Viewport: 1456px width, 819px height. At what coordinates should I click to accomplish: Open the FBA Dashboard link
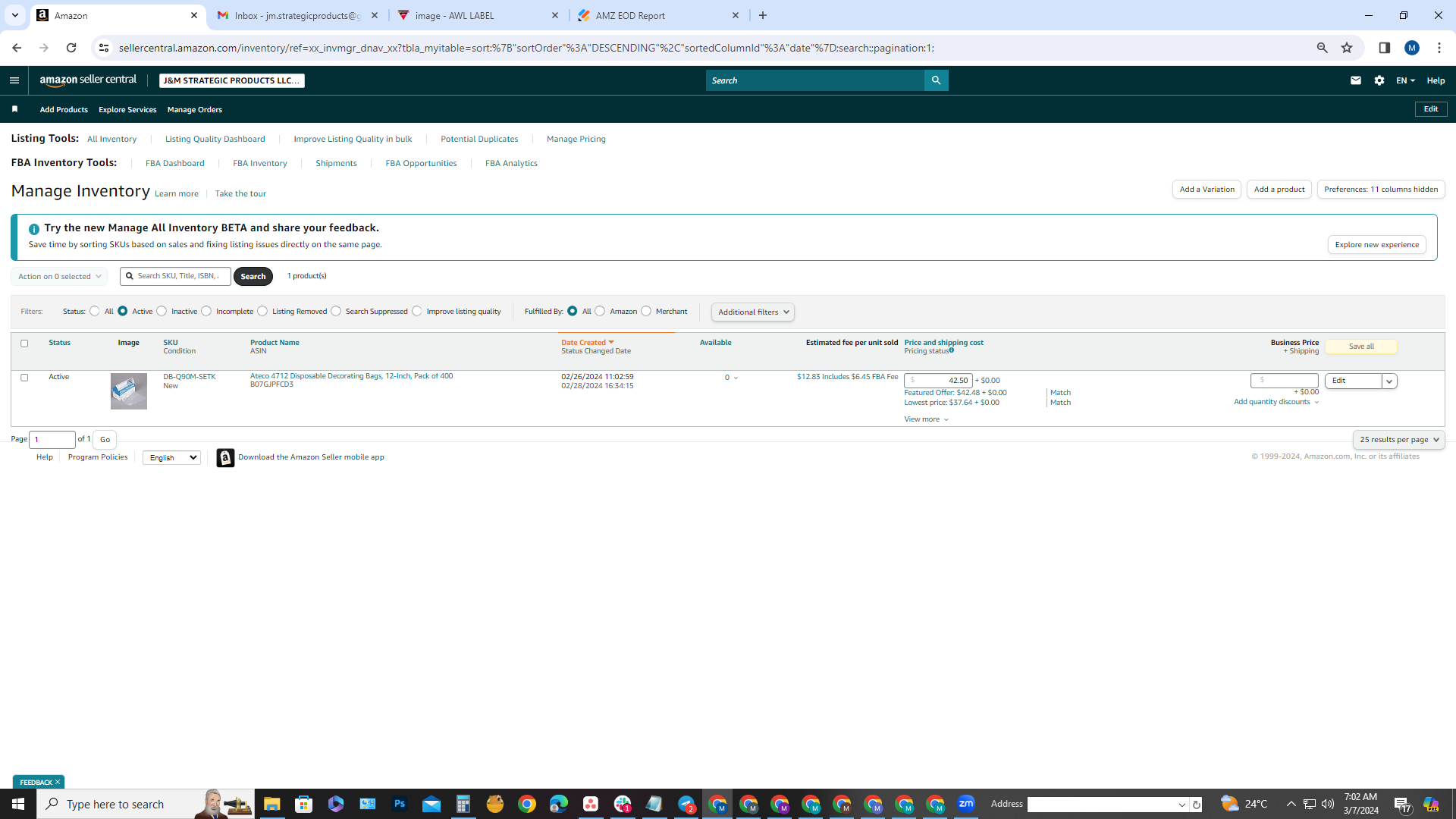pyautogui.click(x=174, y=163)
